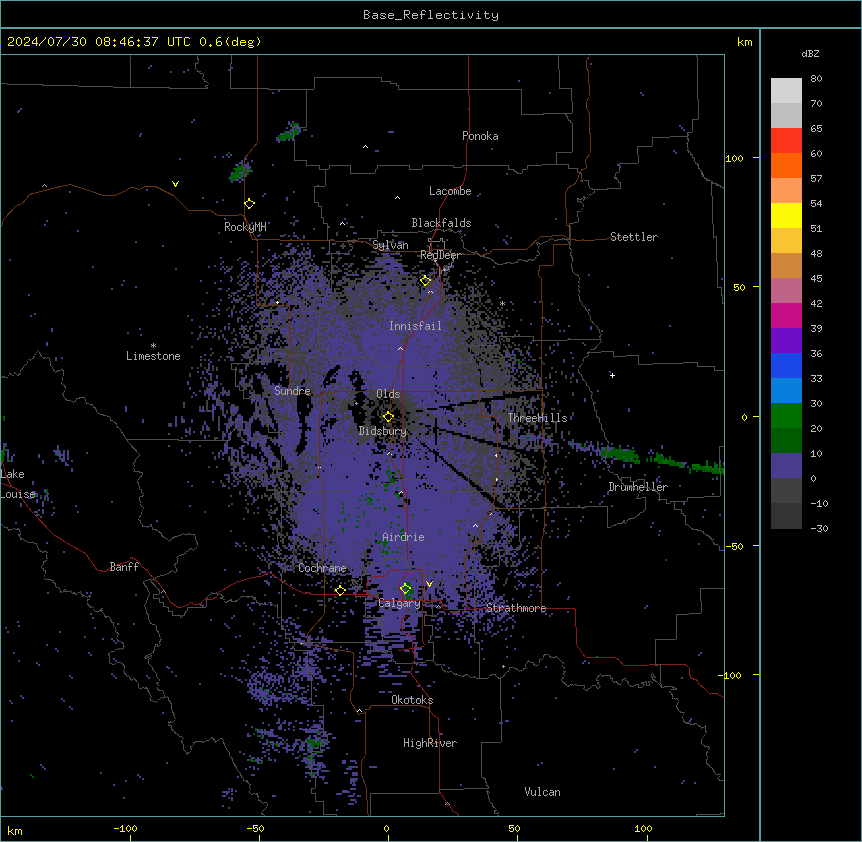Click the 80 value on dBZ scale
This screenshot has width=862, height=842.
point(816,79)
